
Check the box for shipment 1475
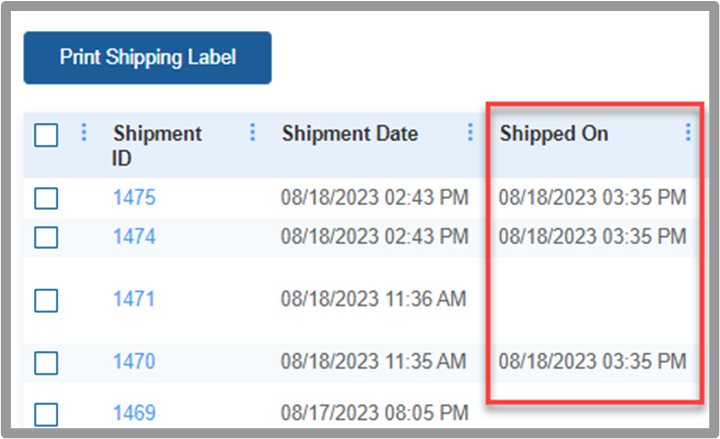(46, 198)
